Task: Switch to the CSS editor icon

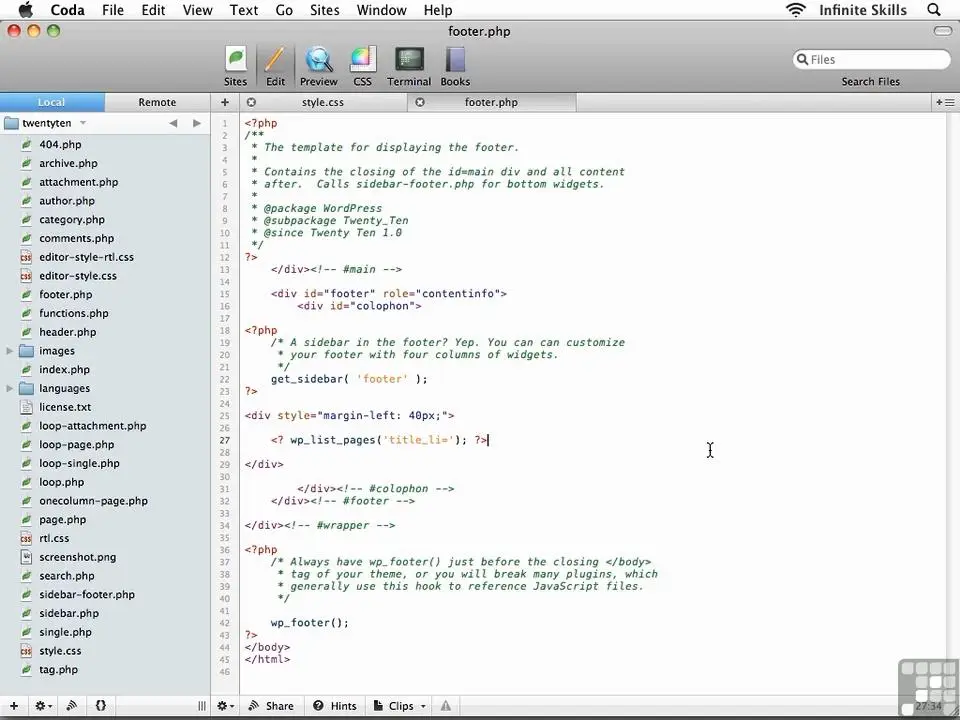Action: coord(362,66)
